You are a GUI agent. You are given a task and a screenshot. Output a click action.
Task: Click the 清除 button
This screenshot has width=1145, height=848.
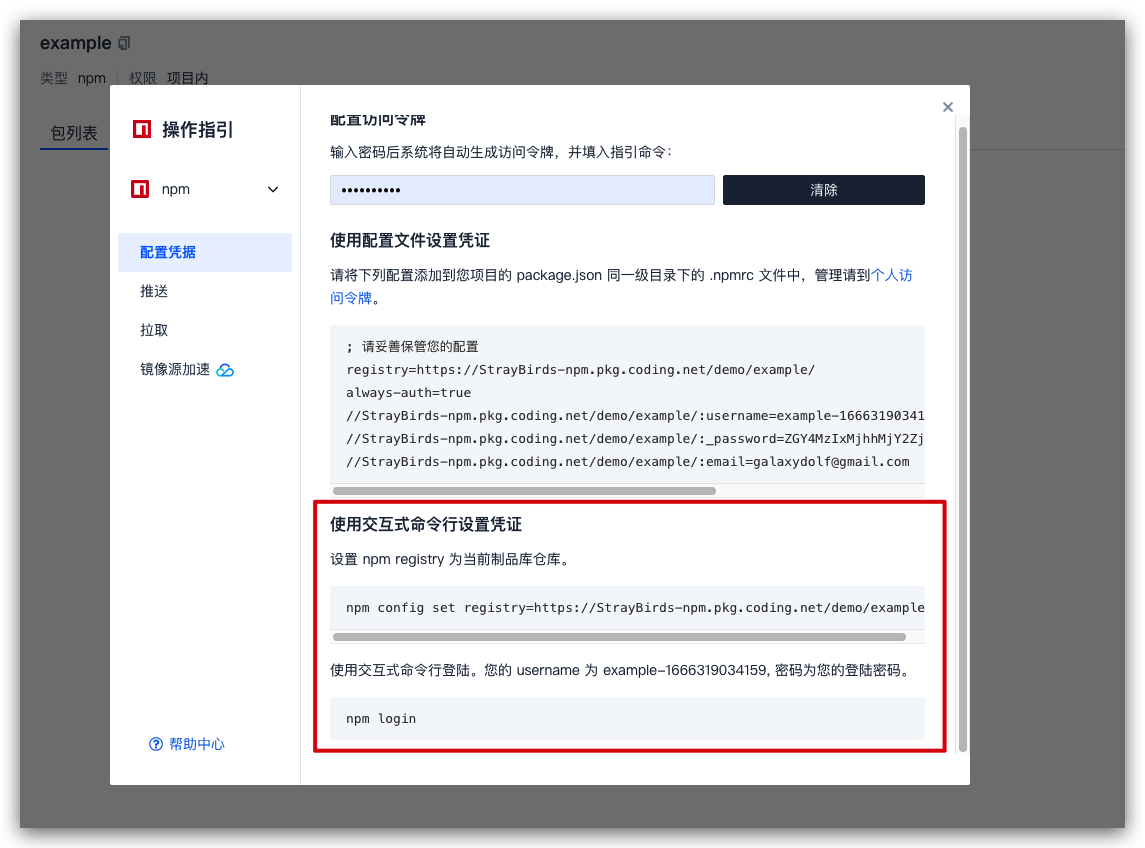(x=824, y=190)
